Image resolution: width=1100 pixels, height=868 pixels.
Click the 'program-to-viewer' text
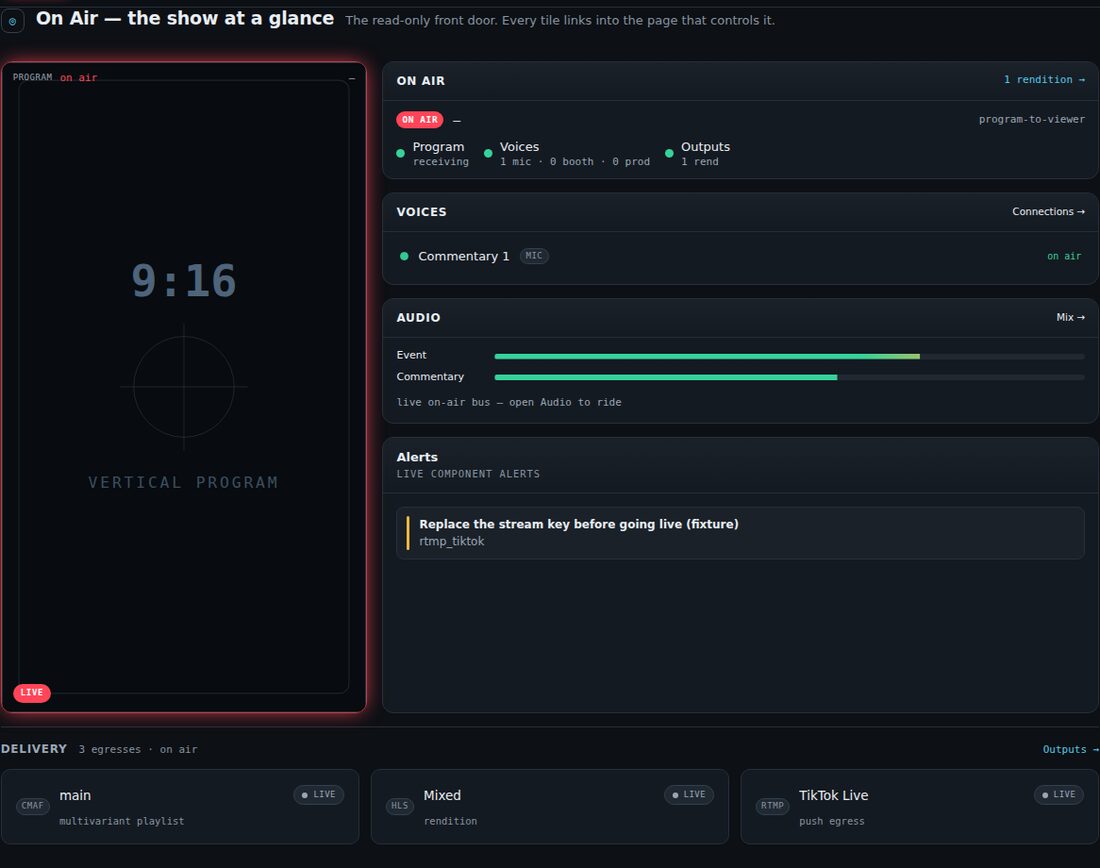pos(1031,119)
